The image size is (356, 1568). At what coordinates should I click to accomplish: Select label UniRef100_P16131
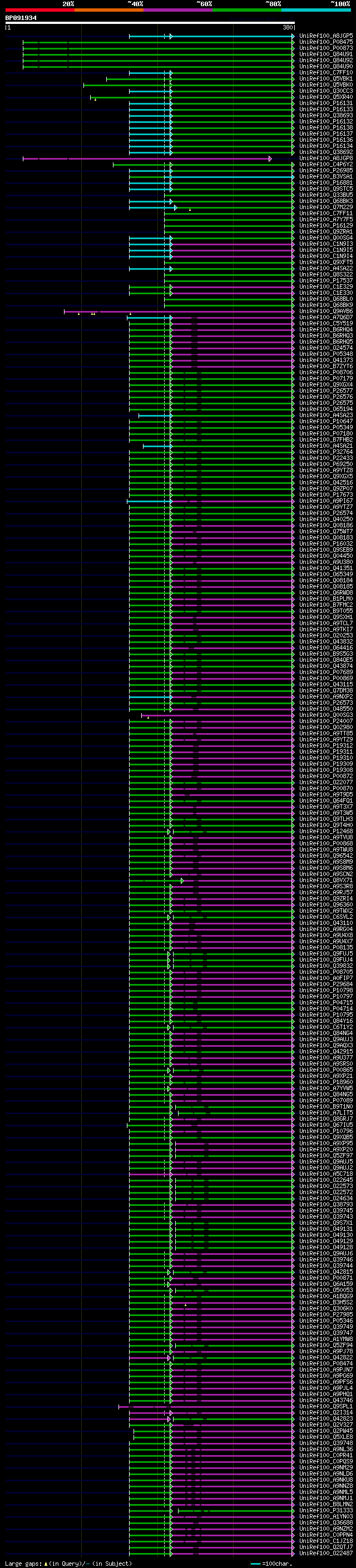click(325, 103)
